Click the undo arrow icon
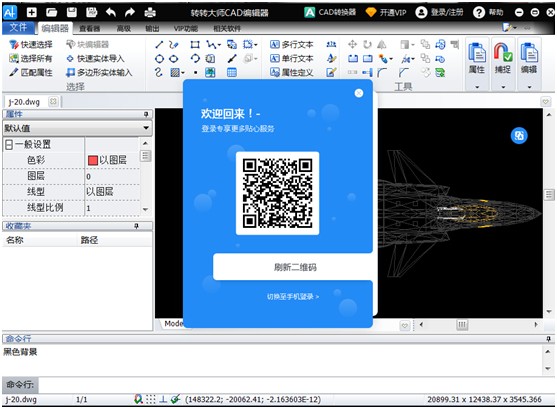Screen dimensions: 557x409 point(111,13)
